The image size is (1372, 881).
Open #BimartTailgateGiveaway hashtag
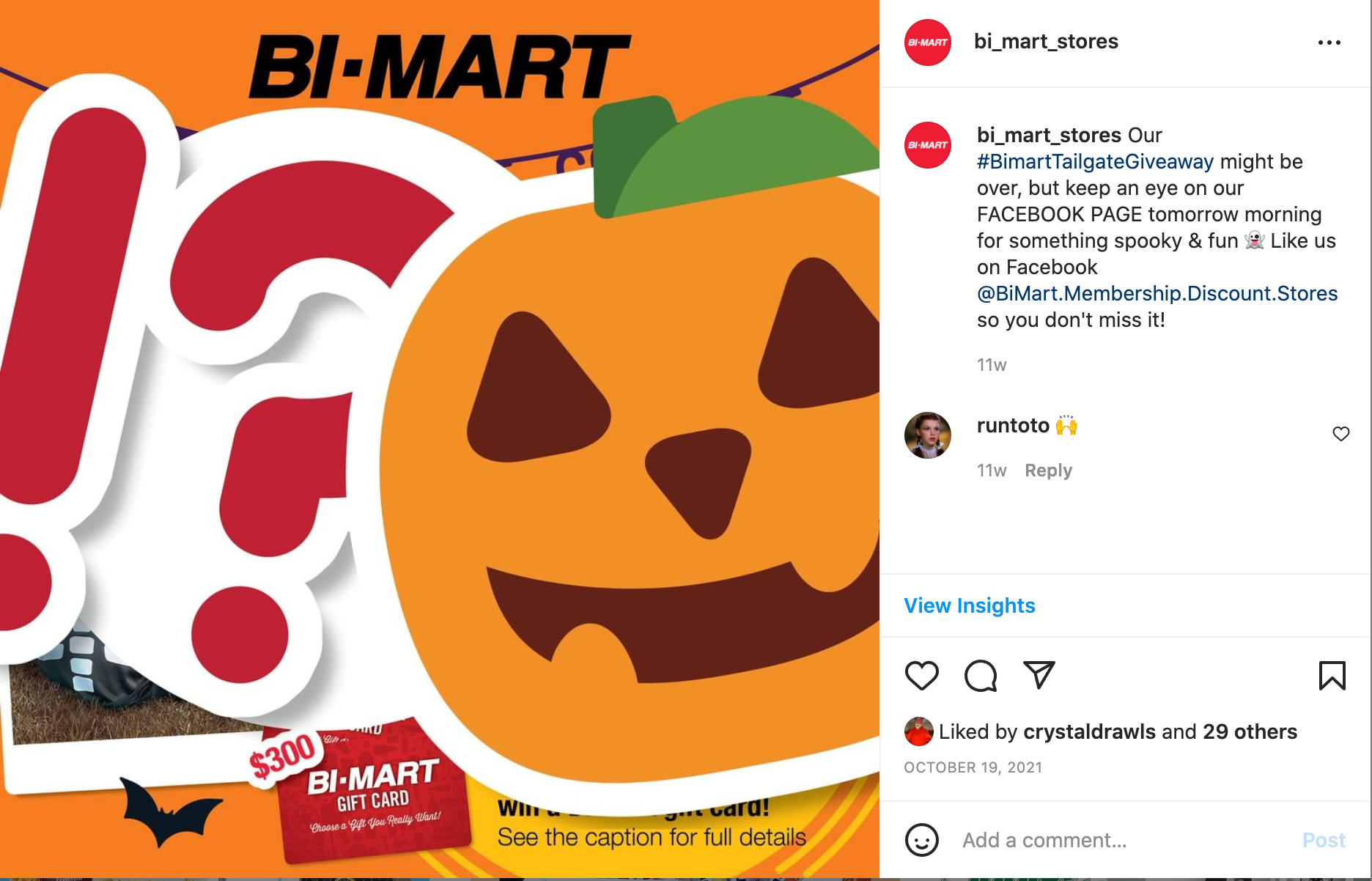click(x=1095, y=161)
